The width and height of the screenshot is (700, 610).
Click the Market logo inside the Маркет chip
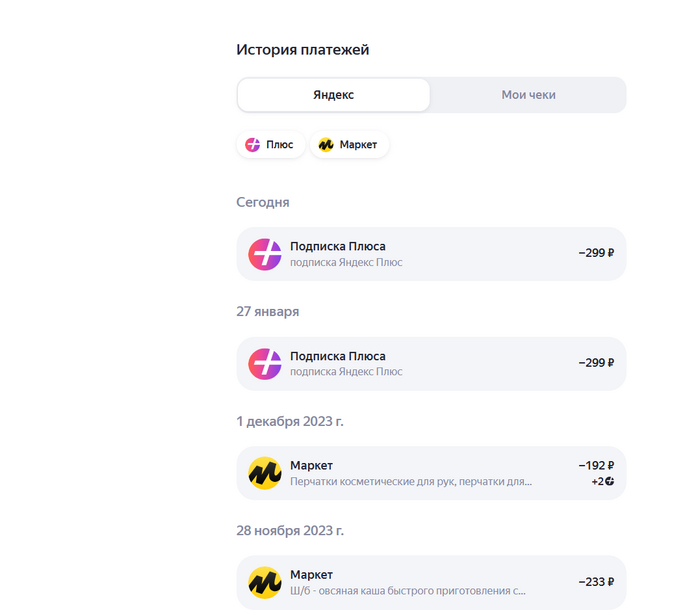tap(326, 145)
